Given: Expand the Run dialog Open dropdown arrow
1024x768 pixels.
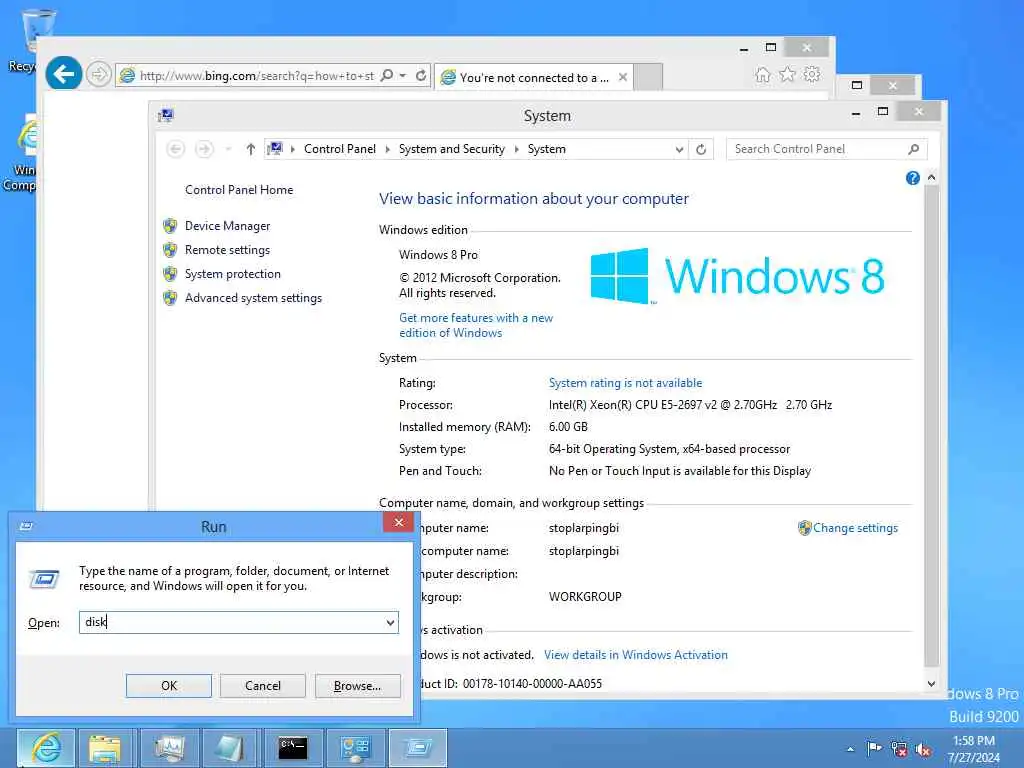Looking at the screenshot, I should (391, 622).
